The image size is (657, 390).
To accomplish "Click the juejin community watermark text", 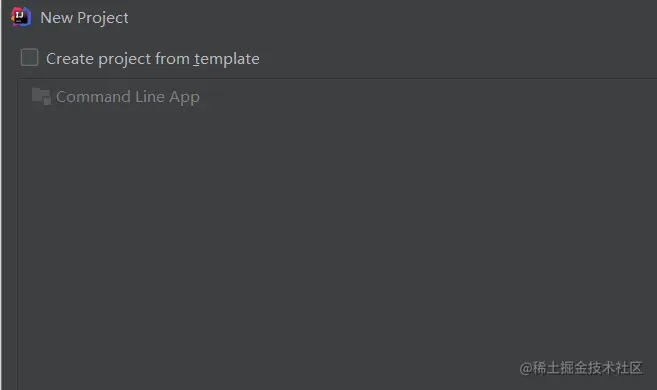I will coord(581,368).
